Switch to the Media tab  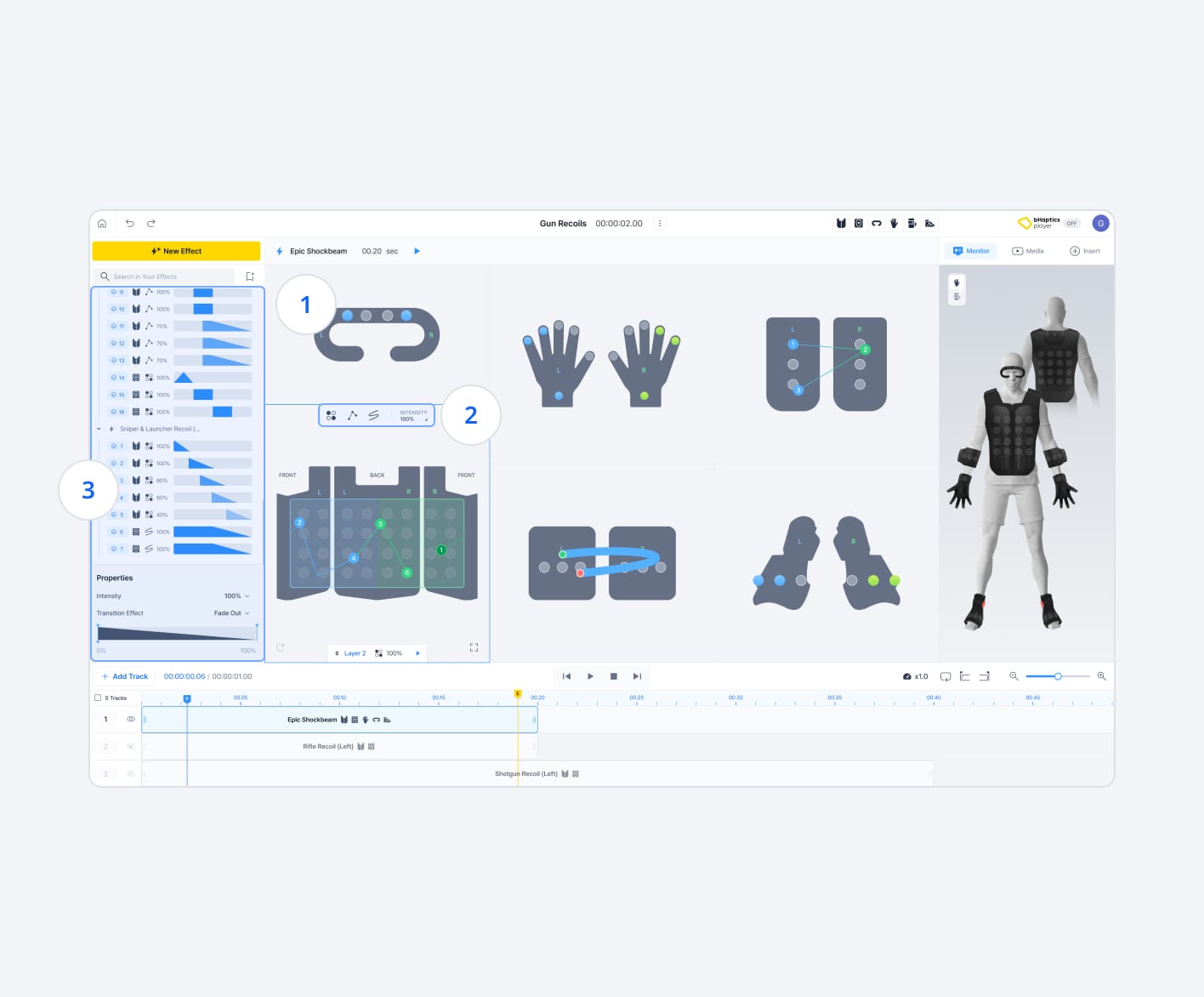coord(1027,251)
